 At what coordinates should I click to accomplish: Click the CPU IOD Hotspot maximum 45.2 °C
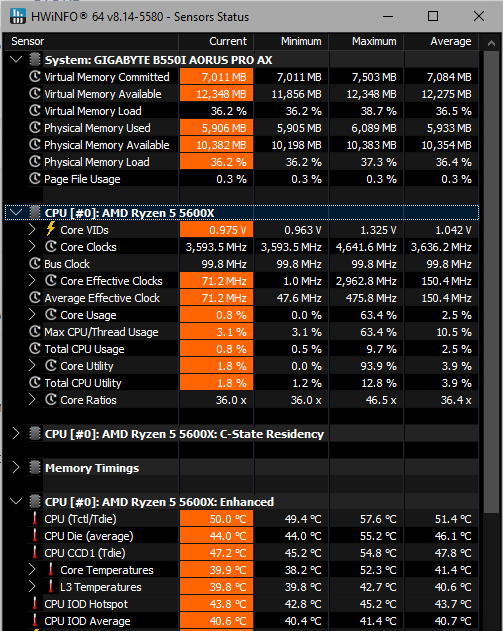pyautogui.click(x=378, y=604)
